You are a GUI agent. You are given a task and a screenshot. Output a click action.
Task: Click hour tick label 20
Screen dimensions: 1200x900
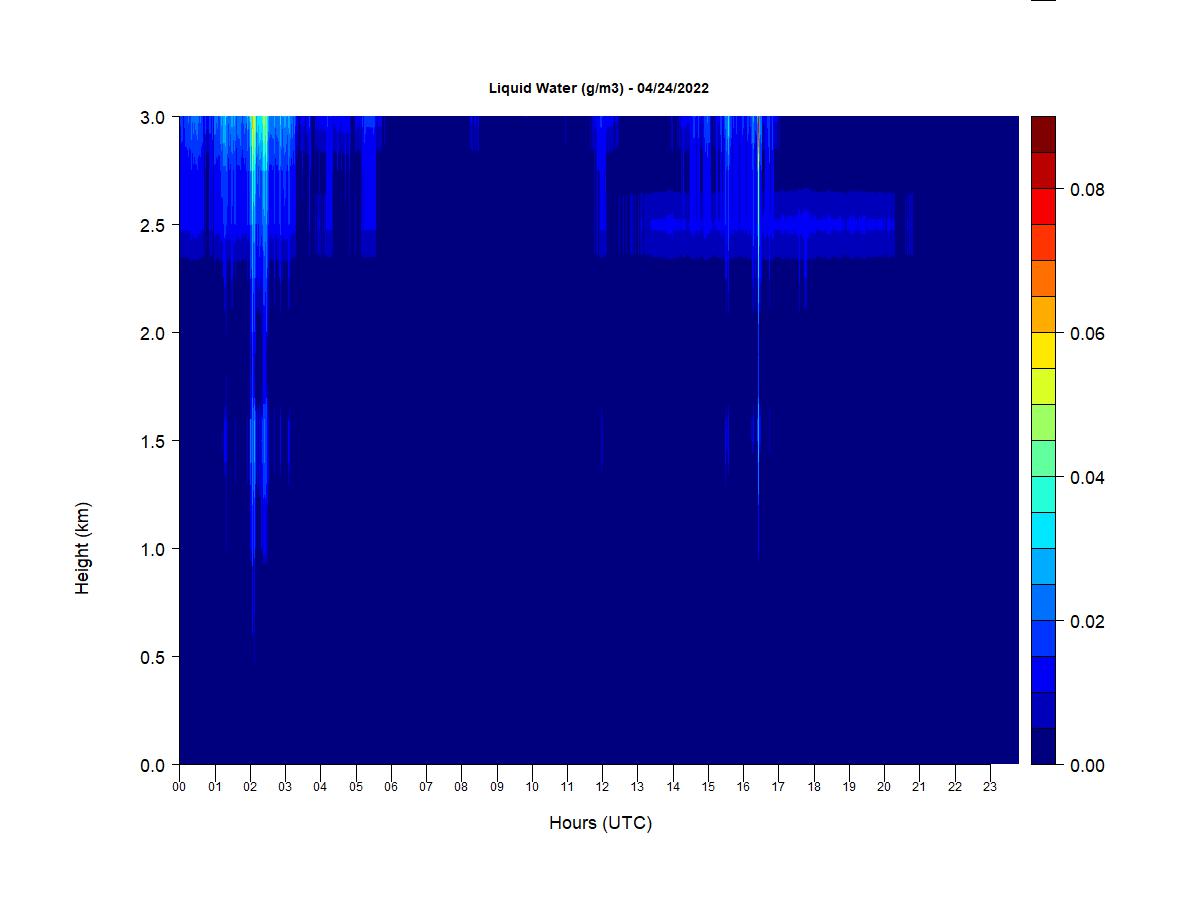click(x=884, y=787)
